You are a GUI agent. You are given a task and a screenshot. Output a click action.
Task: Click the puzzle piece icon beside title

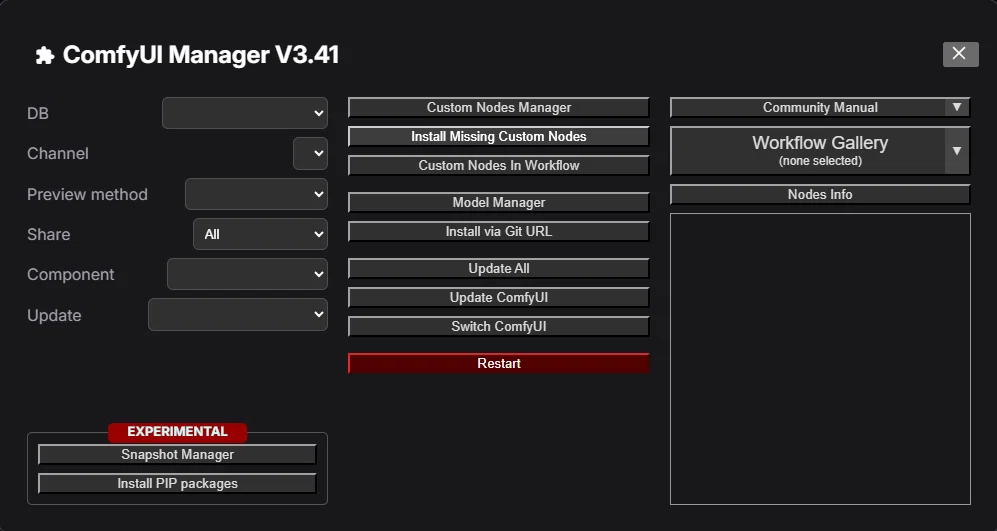45,55
